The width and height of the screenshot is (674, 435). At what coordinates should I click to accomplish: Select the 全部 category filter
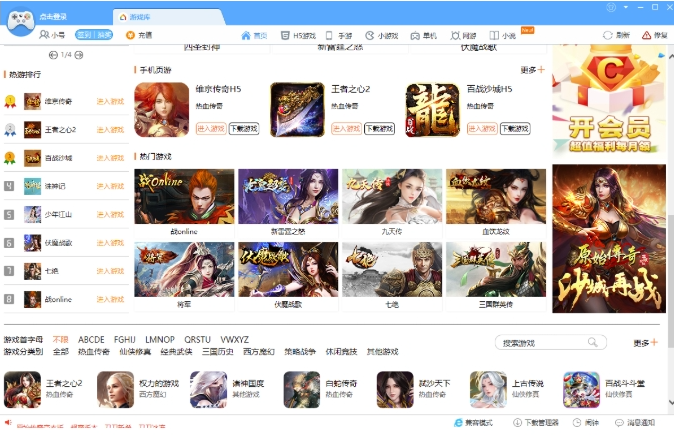point(61,352)
